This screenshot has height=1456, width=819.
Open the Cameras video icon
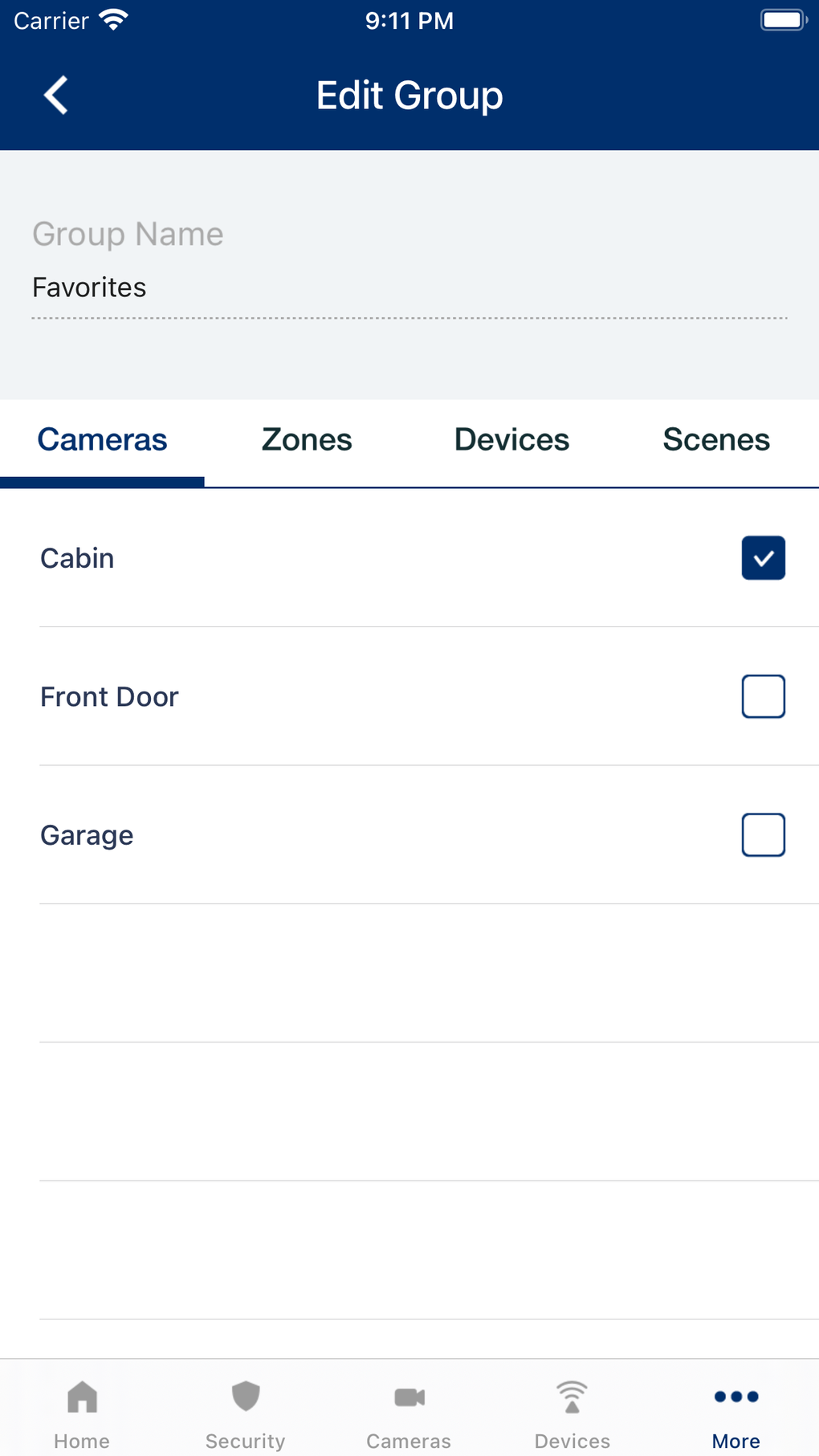point(409,1397)
